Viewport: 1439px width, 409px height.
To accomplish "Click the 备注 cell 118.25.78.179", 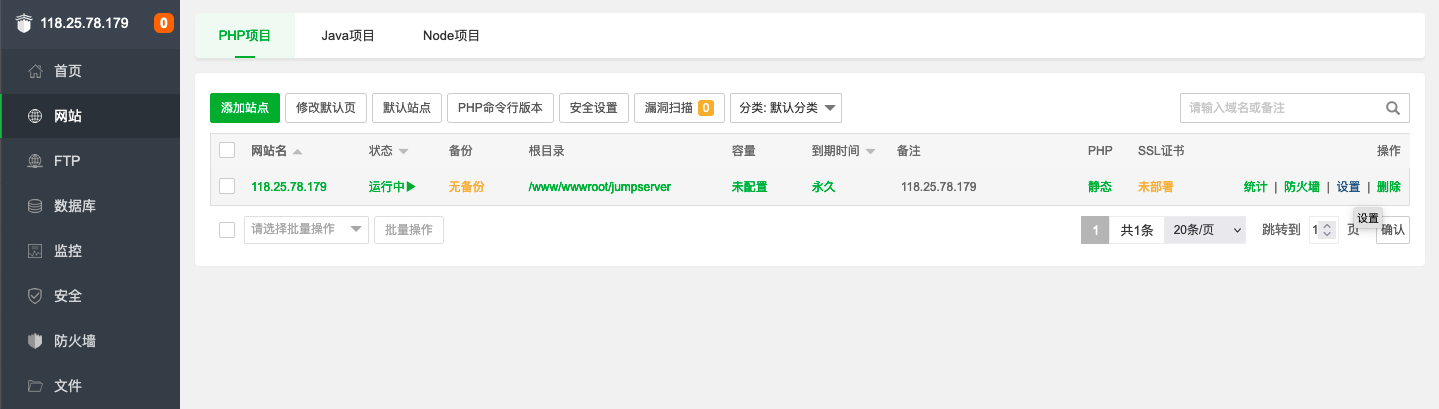I will click(939, 186).
